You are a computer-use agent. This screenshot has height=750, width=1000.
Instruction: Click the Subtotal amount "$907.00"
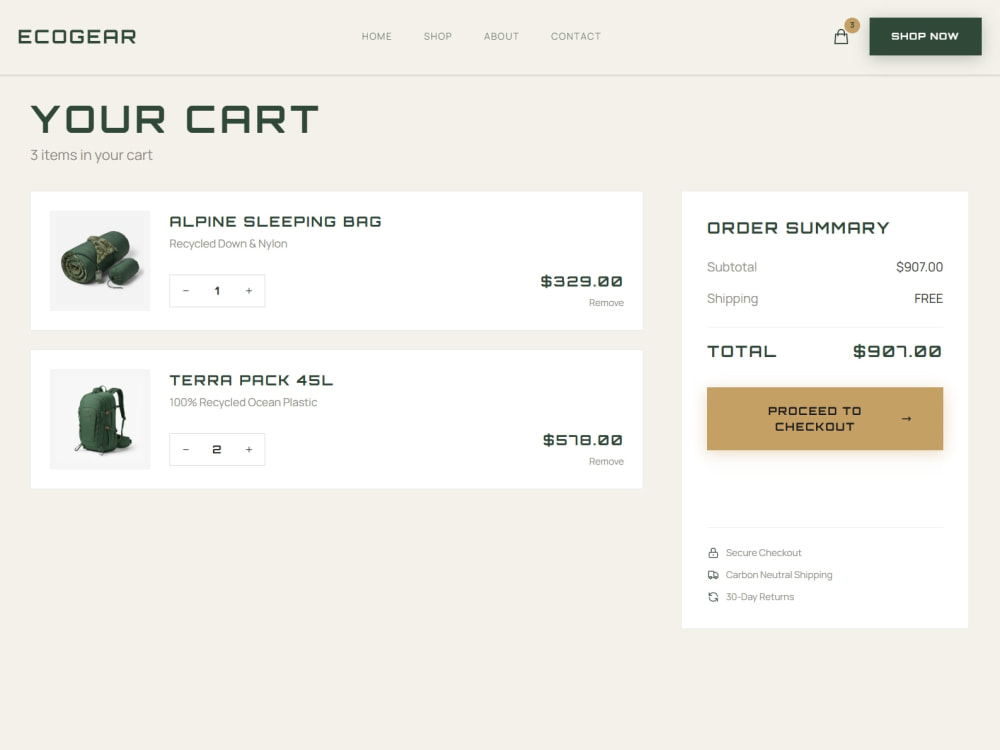pos(919,267)
